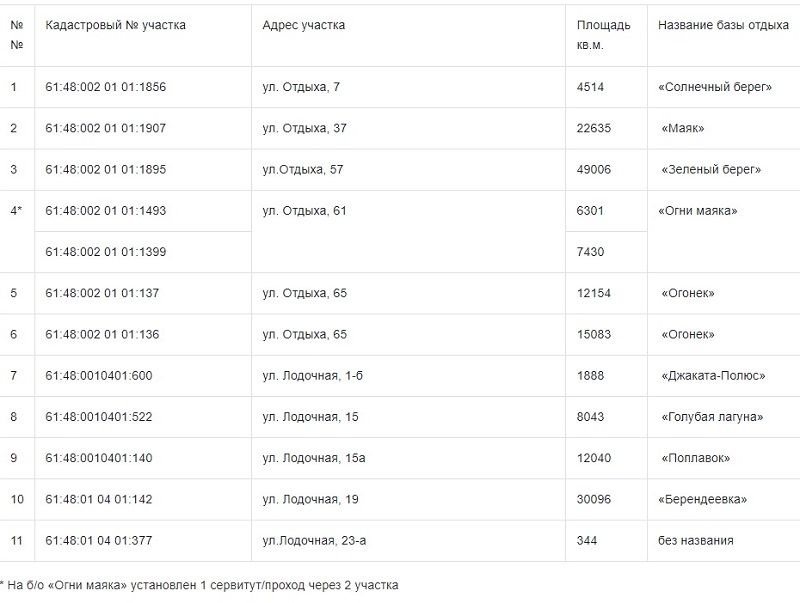Click the "без названия" cell
800x603 pixels.
(695, 540)
